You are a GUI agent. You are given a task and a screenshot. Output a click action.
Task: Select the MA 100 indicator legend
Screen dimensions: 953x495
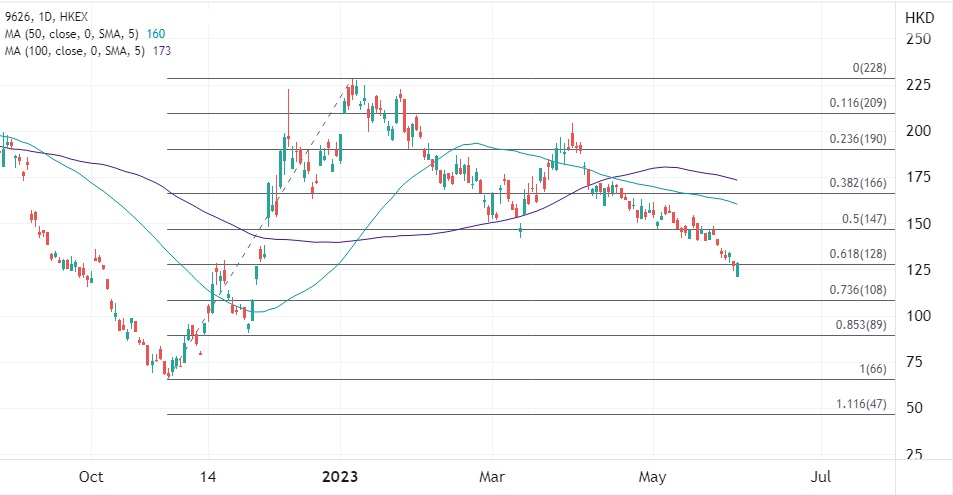pos(88,51)
